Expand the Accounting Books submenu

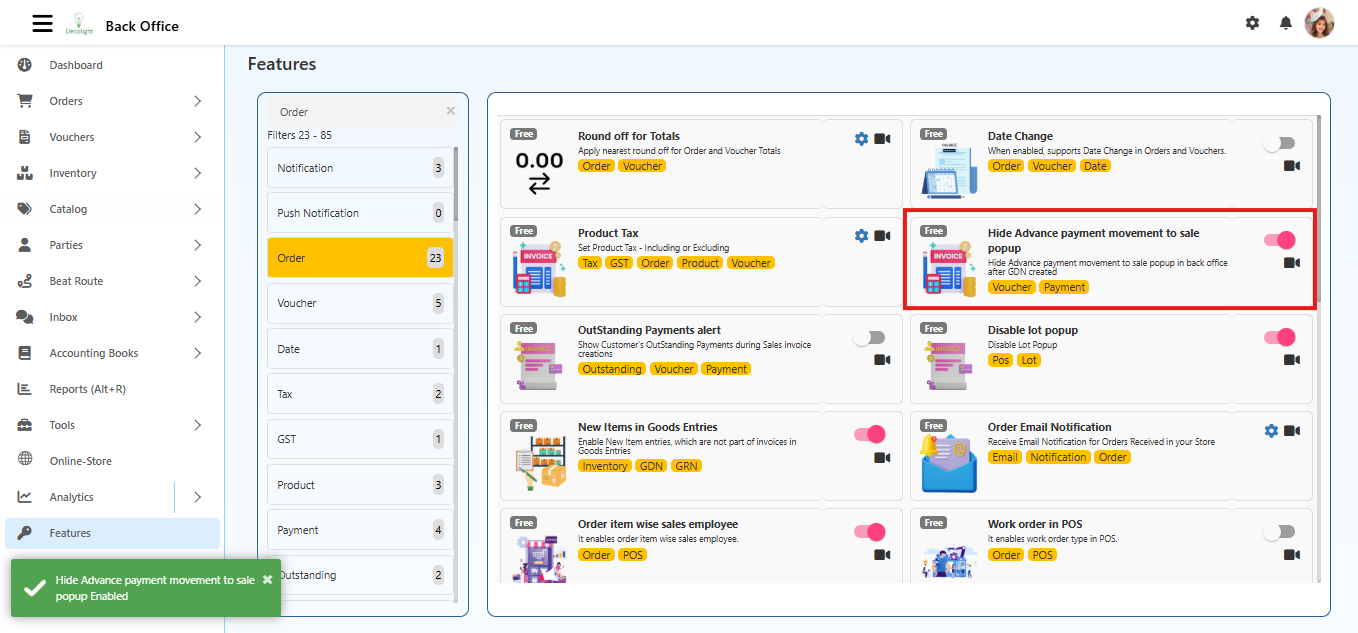coord(197,353)
